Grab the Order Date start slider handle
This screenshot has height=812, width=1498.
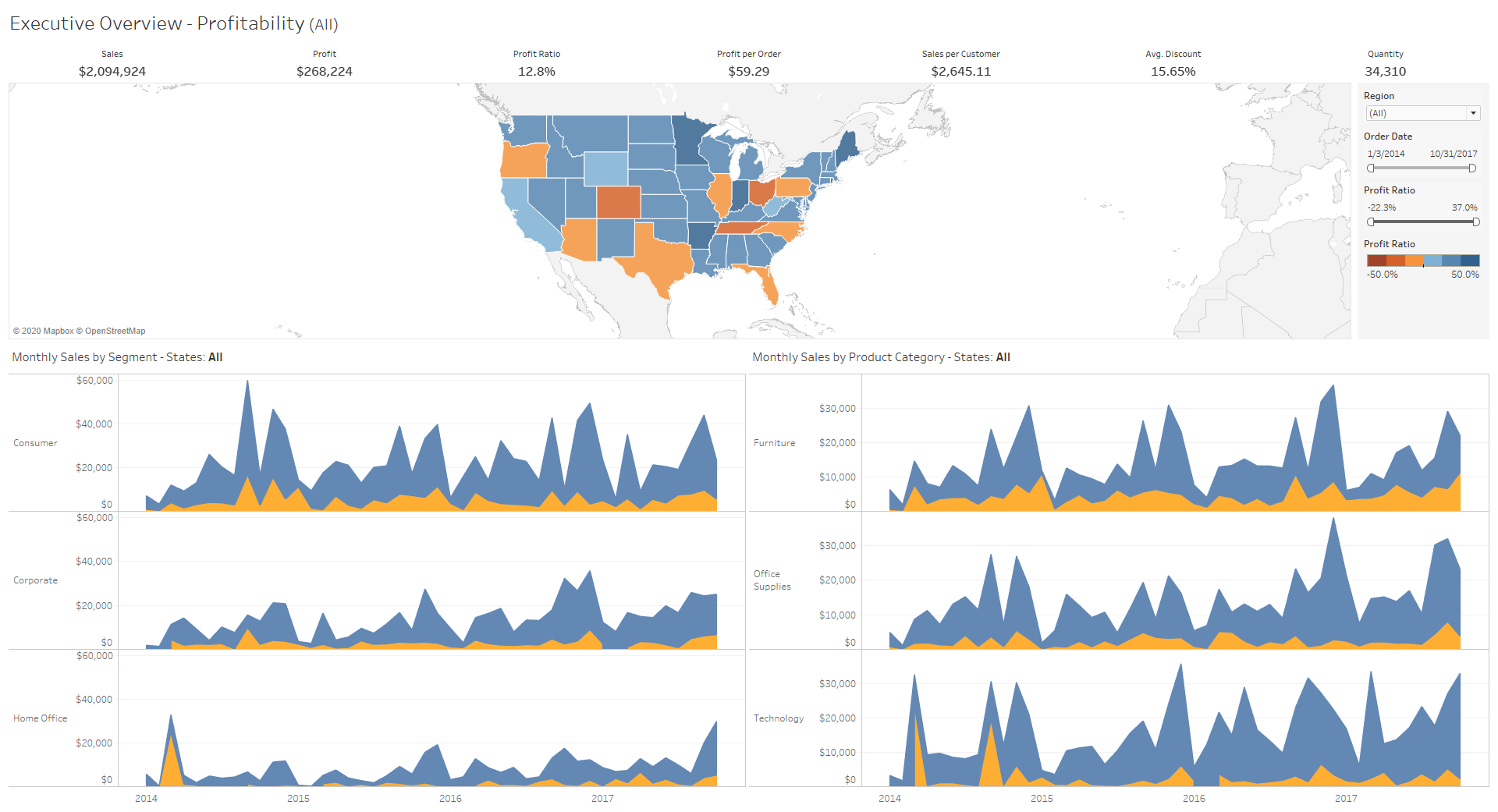coord(1371,168)
